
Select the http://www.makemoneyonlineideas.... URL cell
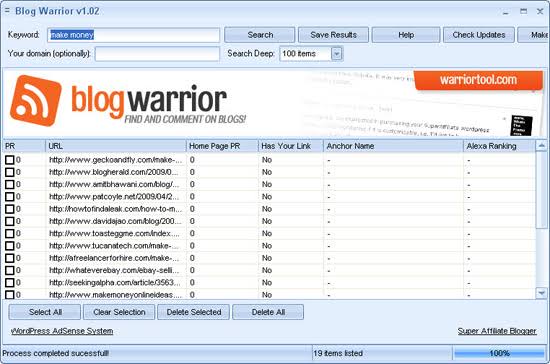coord(115,295)
